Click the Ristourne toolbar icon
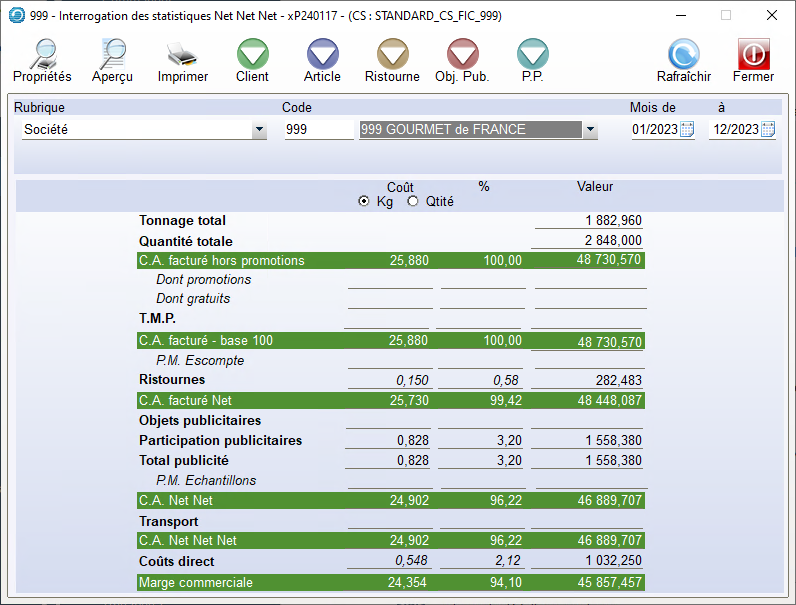This screenshot has width=796, height=605. pos(392,55)
